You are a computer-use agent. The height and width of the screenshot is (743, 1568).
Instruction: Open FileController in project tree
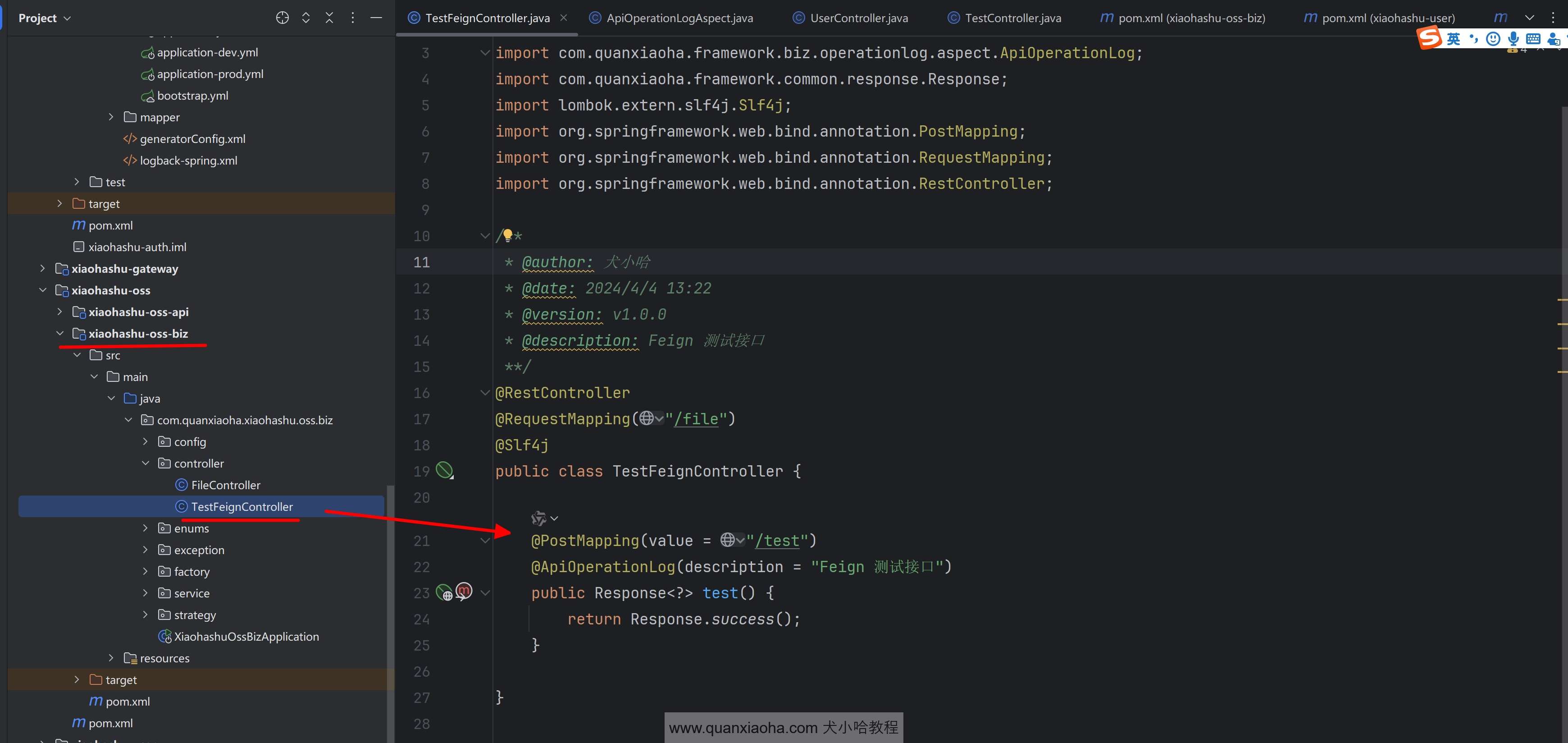click(x=225, y=485)
